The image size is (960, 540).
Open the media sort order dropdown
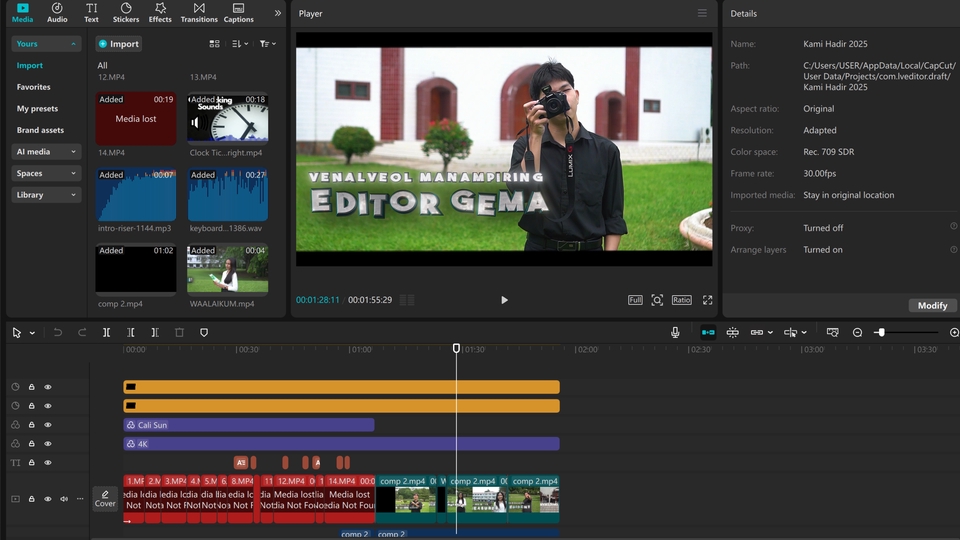click(240, 44)
